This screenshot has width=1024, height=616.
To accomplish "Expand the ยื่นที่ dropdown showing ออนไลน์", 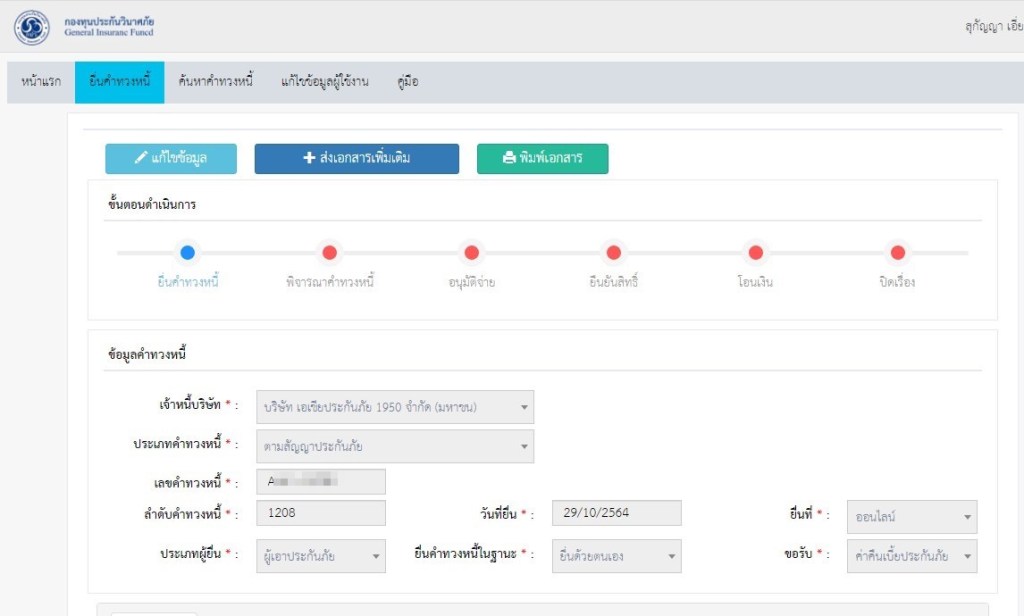I will [x=911, y=517].
